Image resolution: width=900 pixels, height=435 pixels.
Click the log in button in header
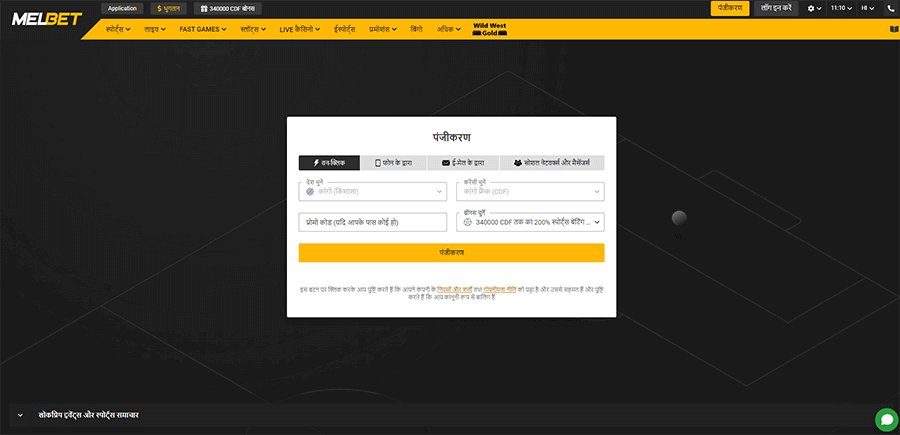click(x=776, y=9)
